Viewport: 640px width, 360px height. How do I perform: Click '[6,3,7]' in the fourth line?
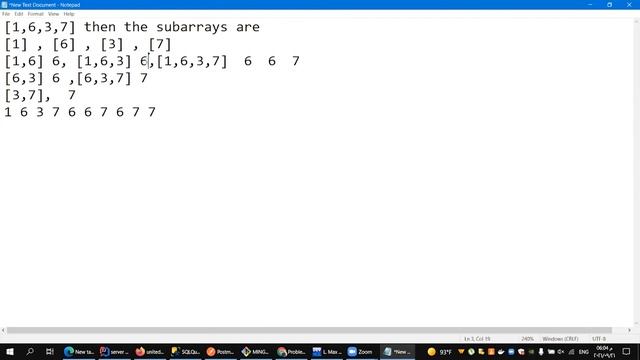104,78
